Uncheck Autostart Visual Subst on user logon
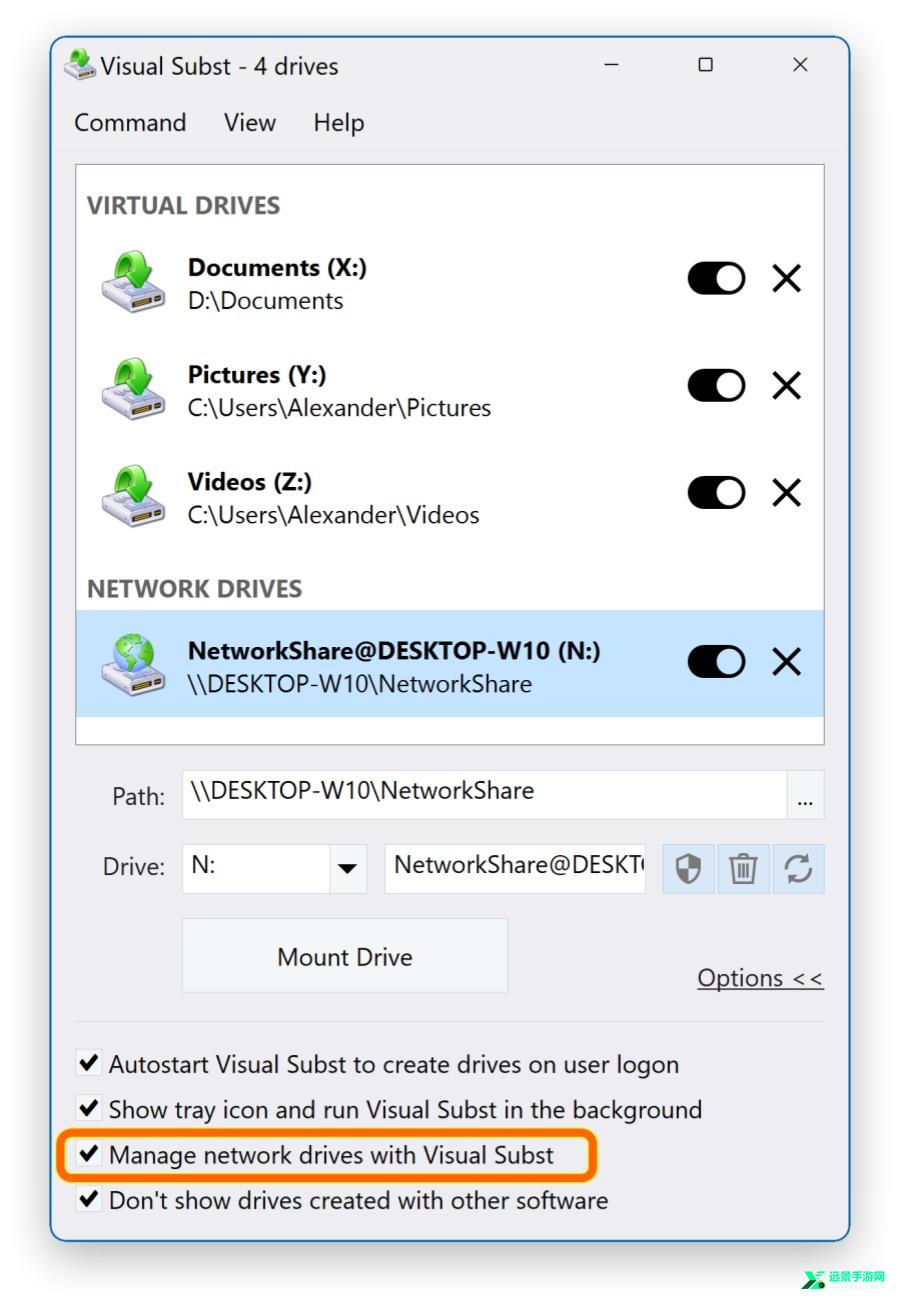 (x=89, y=1063)
